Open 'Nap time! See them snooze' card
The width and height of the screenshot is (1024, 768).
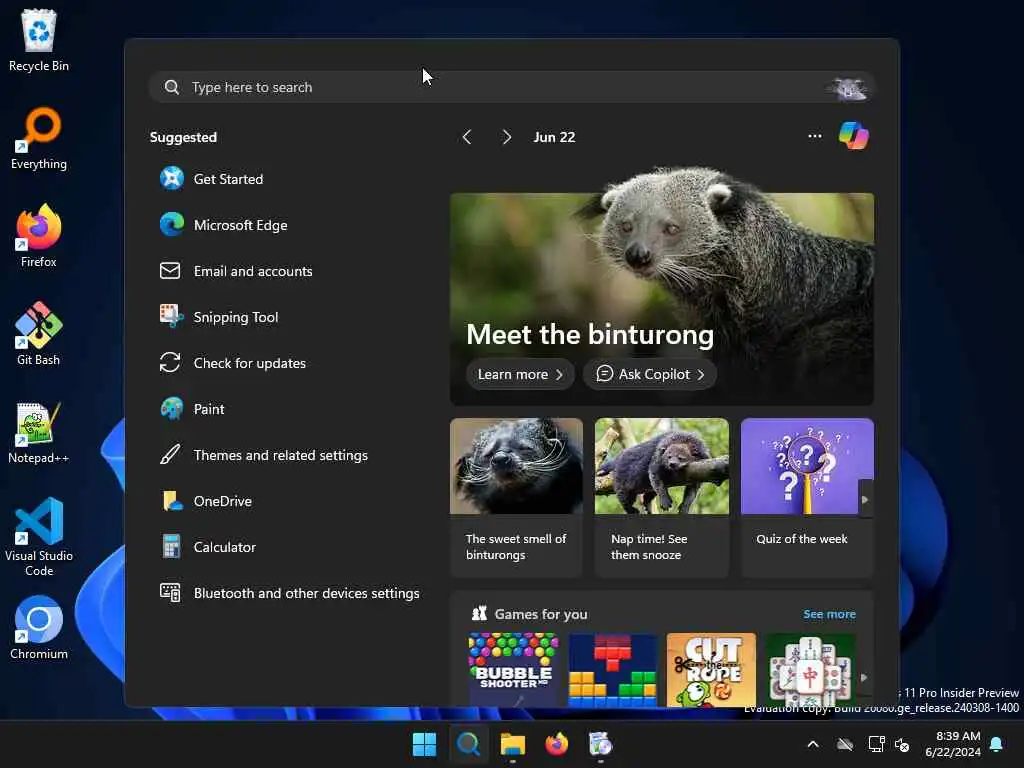662,498
